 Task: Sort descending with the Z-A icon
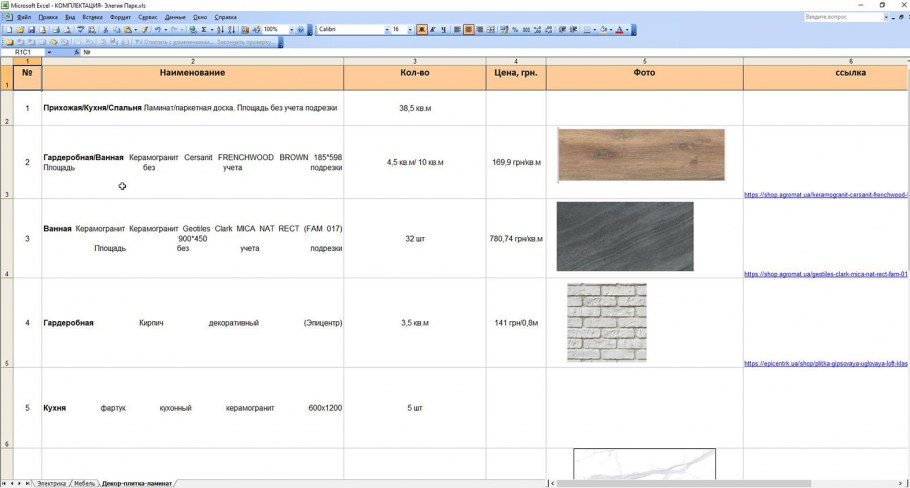pos(231,29)
